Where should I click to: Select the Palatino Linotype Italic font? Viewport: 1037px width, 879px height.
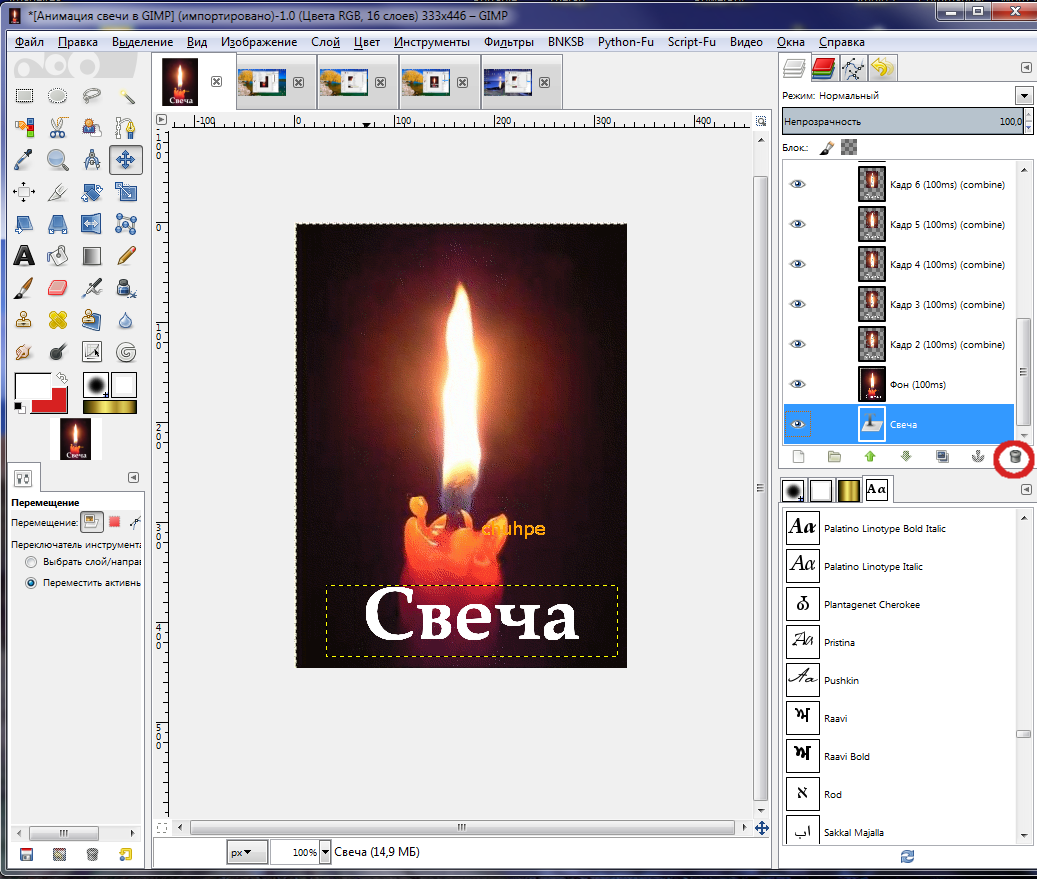point(869,566)
